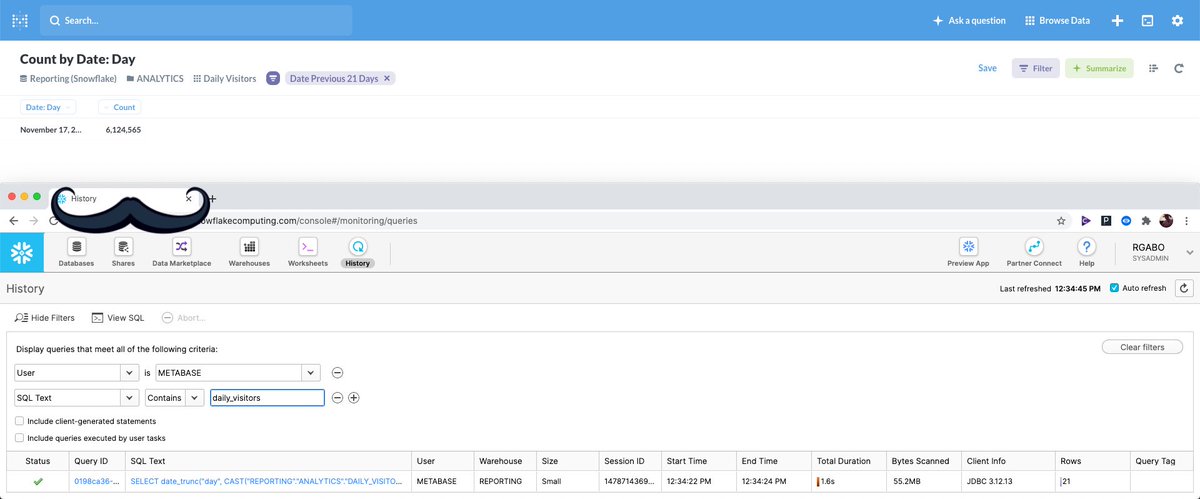Viewport: 1200px width, 499px height.
Task: Click the Snowflake logo
Action: (22, 253)
